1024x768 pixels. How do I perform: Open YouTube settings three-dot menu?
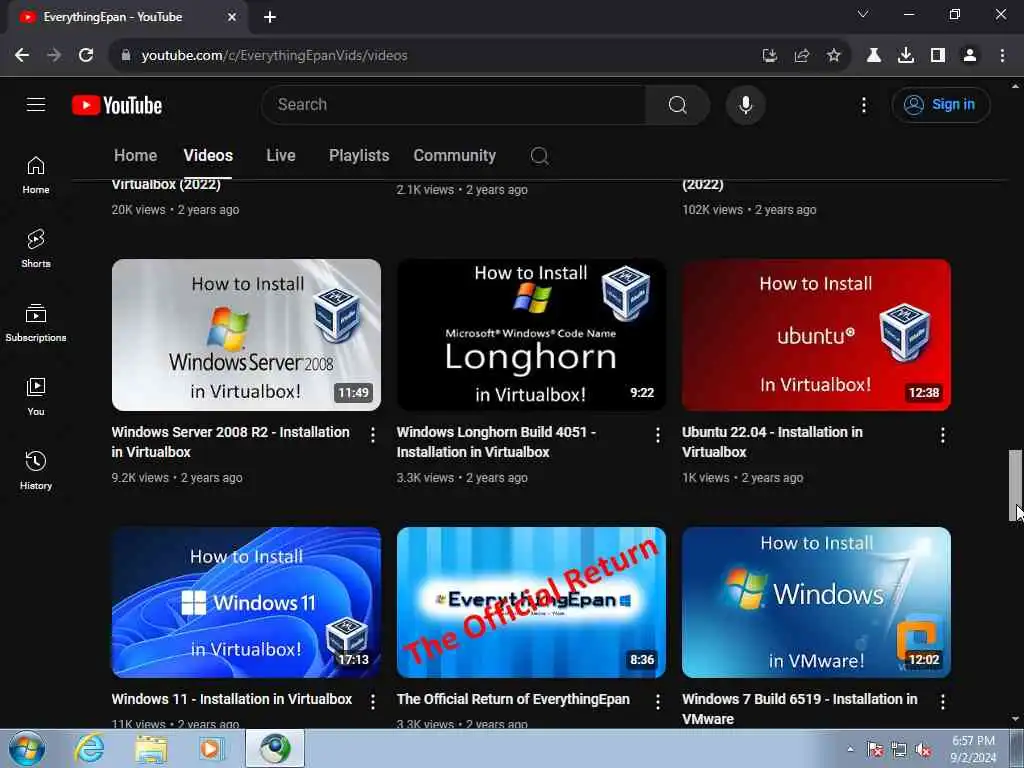pyautogui.click(x=863, y=105)
